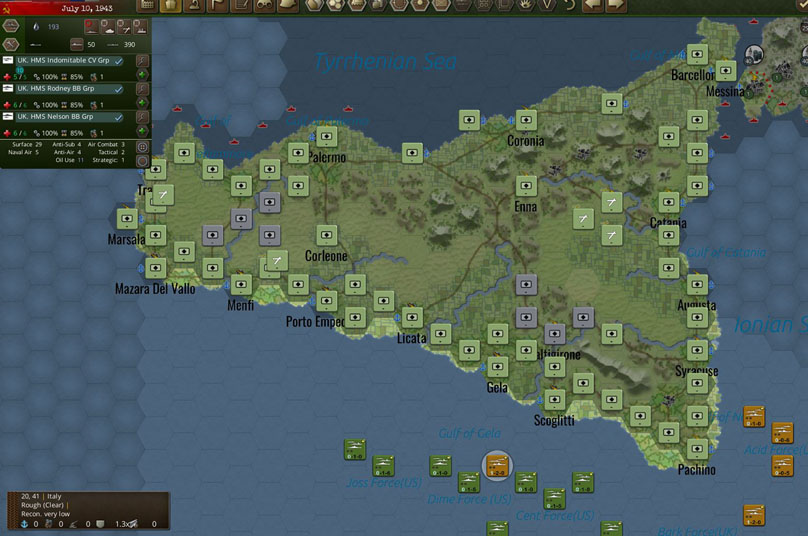Screen dimensions: 808x536
Task: Click the Messina city label
Action: [x=725, y=92]
